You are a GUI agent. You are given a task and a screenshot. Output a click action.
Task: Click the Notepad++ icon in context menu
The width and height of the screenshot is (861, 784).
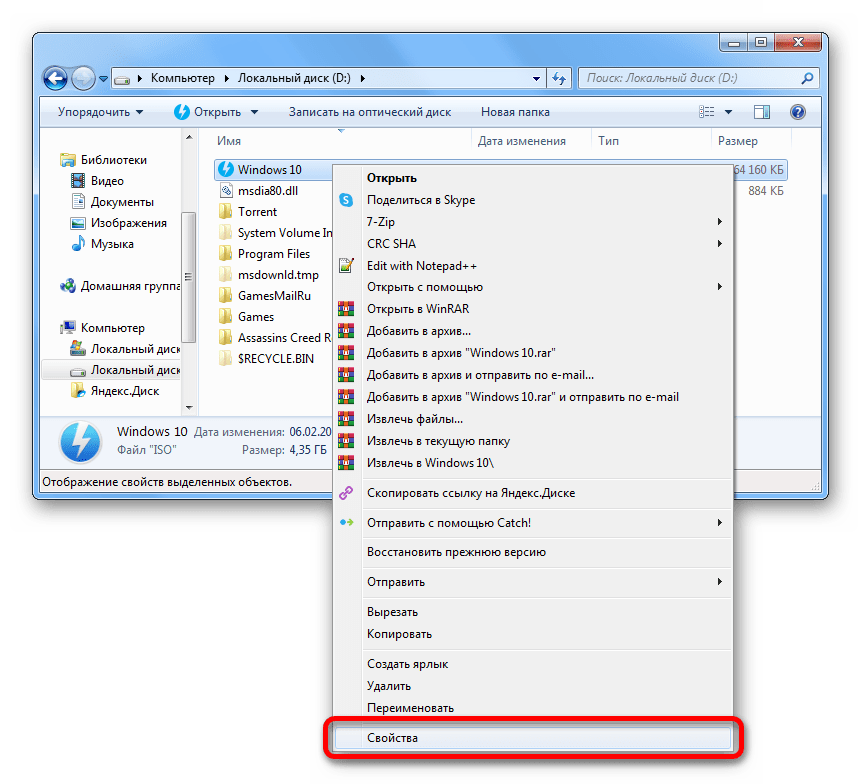coord(346,266)
